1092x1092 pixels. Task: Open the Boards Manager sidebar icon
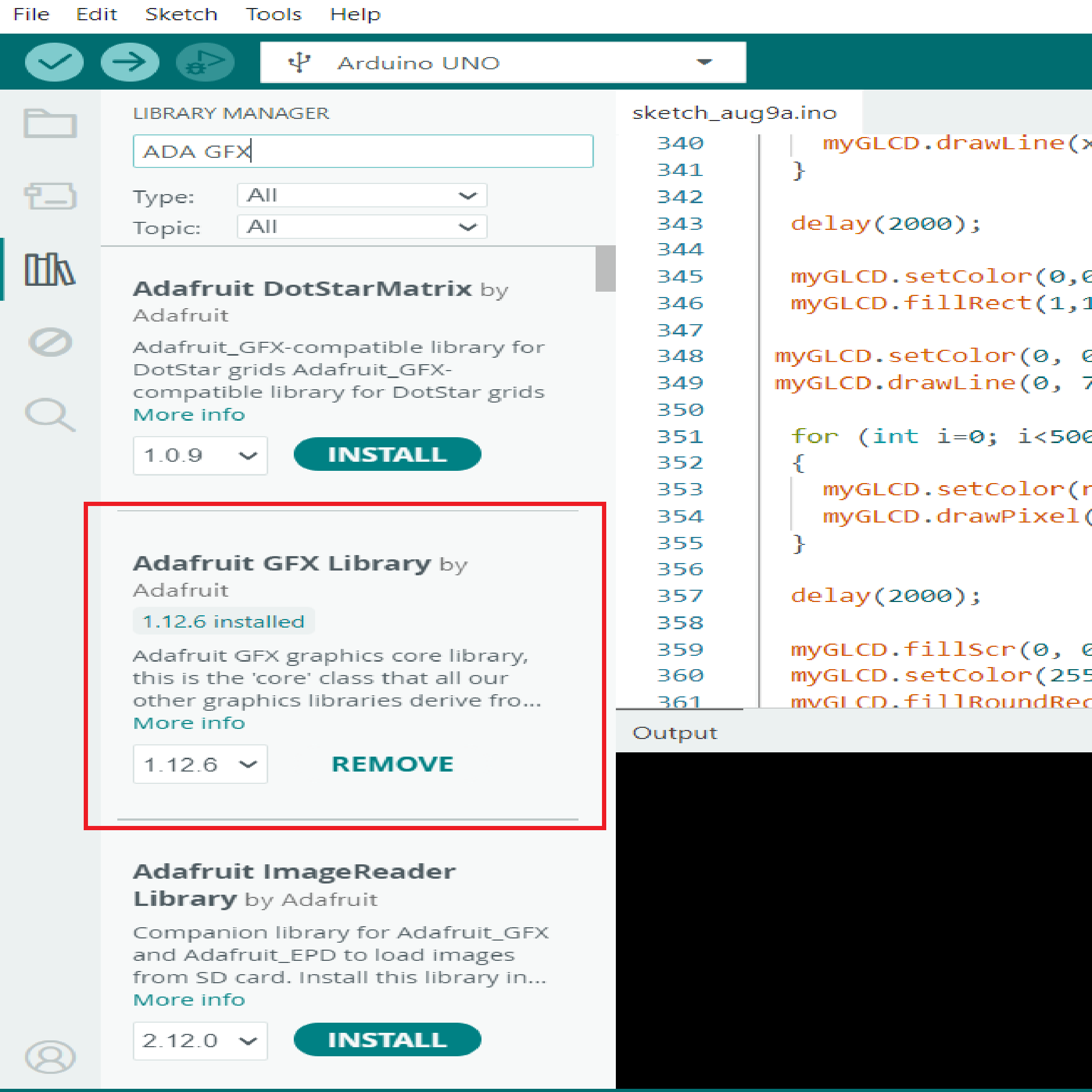50,196
